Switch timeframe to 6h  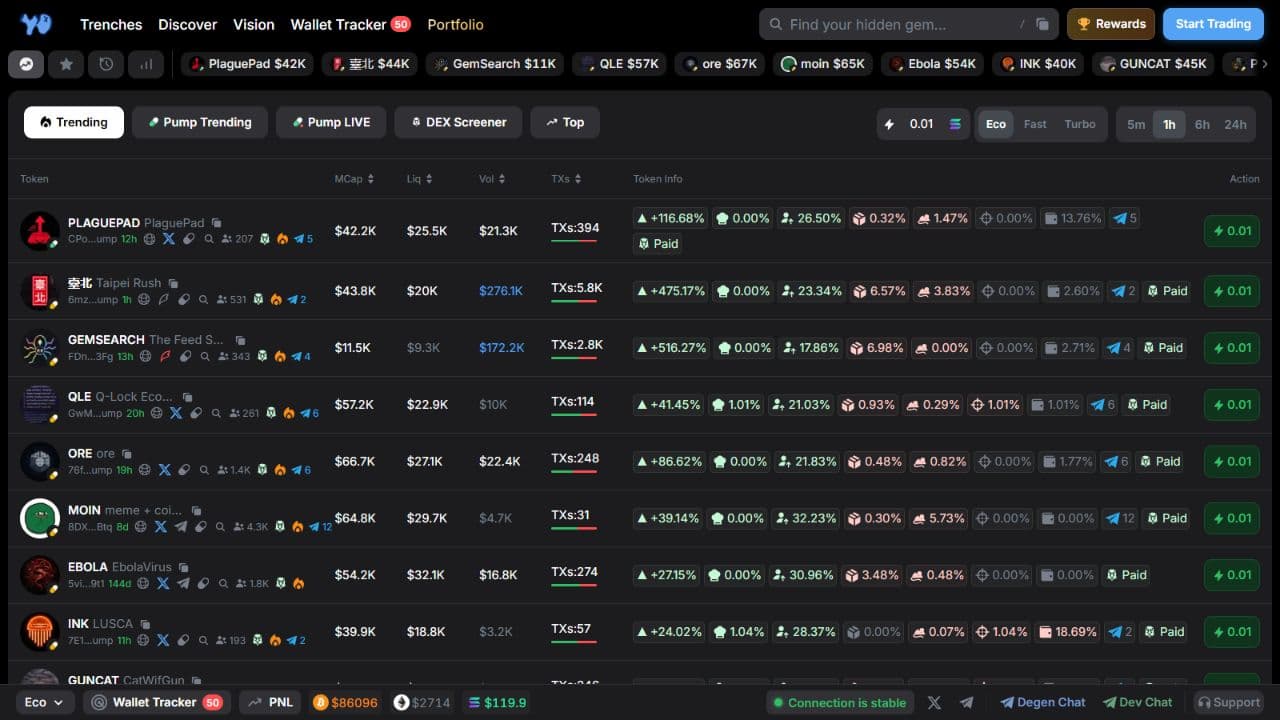(x=1202, y=125)
